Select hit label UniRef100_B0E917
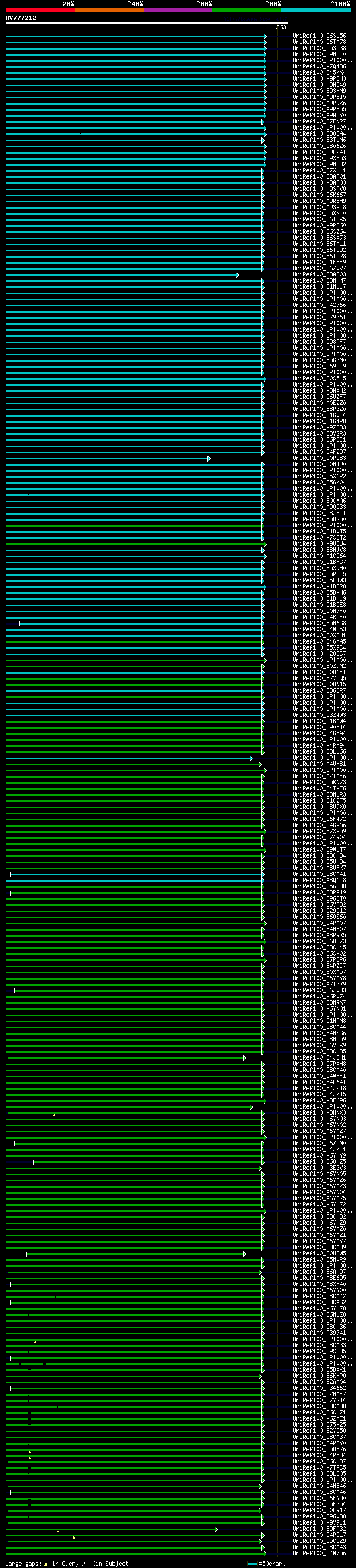The image size is (356, 1568). click(x=319, y=1510)
